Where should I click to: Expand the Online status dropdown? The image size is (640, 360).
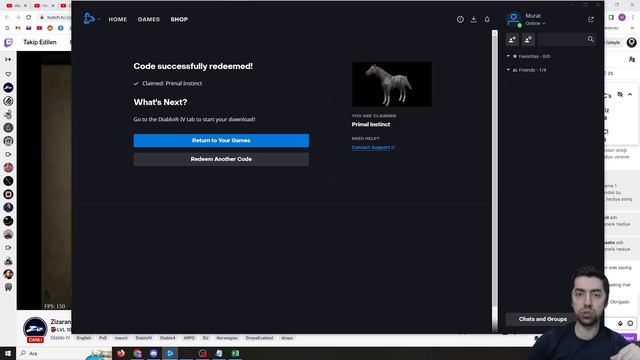click(x=535, y=24)
